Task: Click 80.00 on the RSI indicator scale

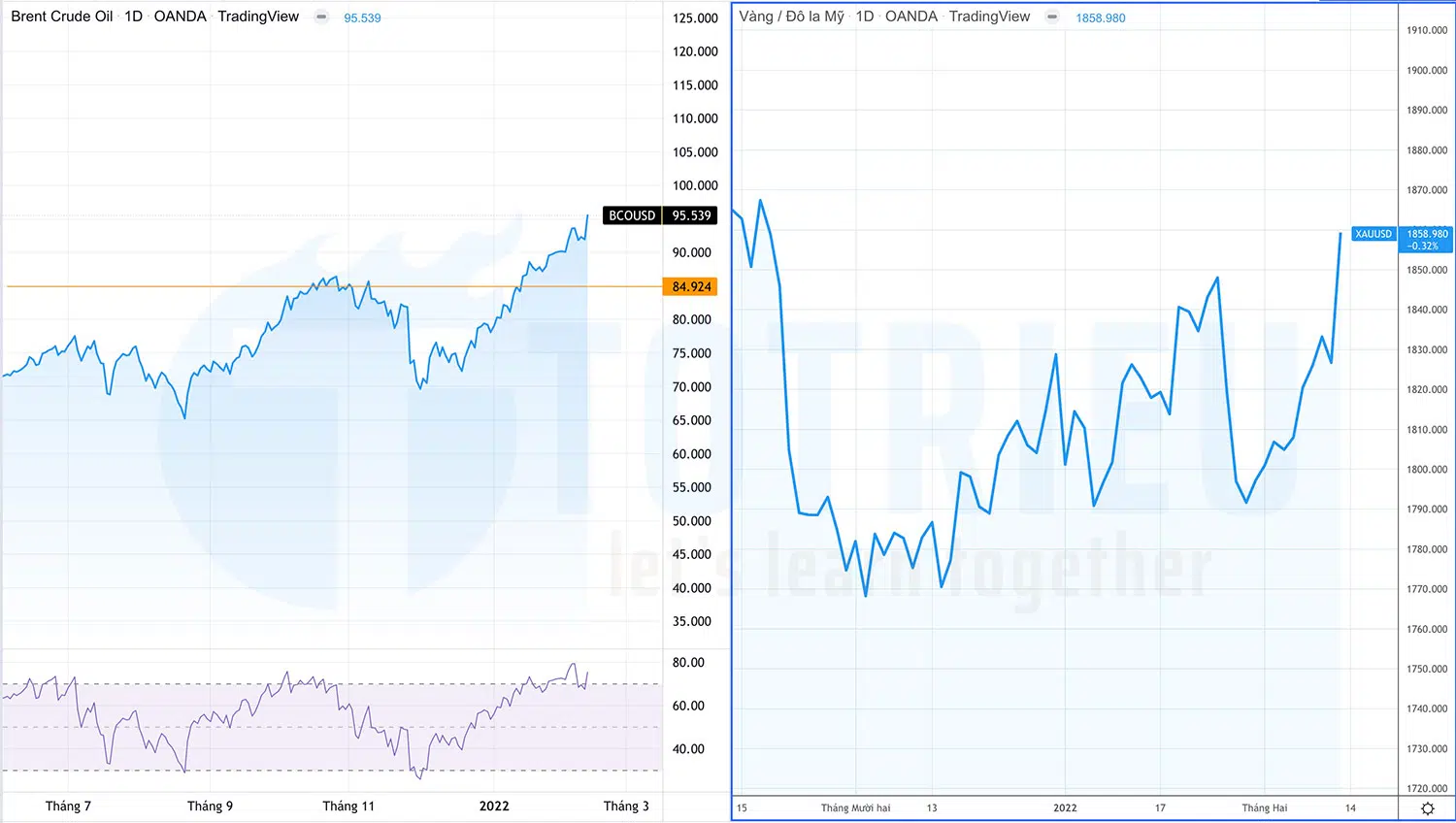Action: (688, 663)
